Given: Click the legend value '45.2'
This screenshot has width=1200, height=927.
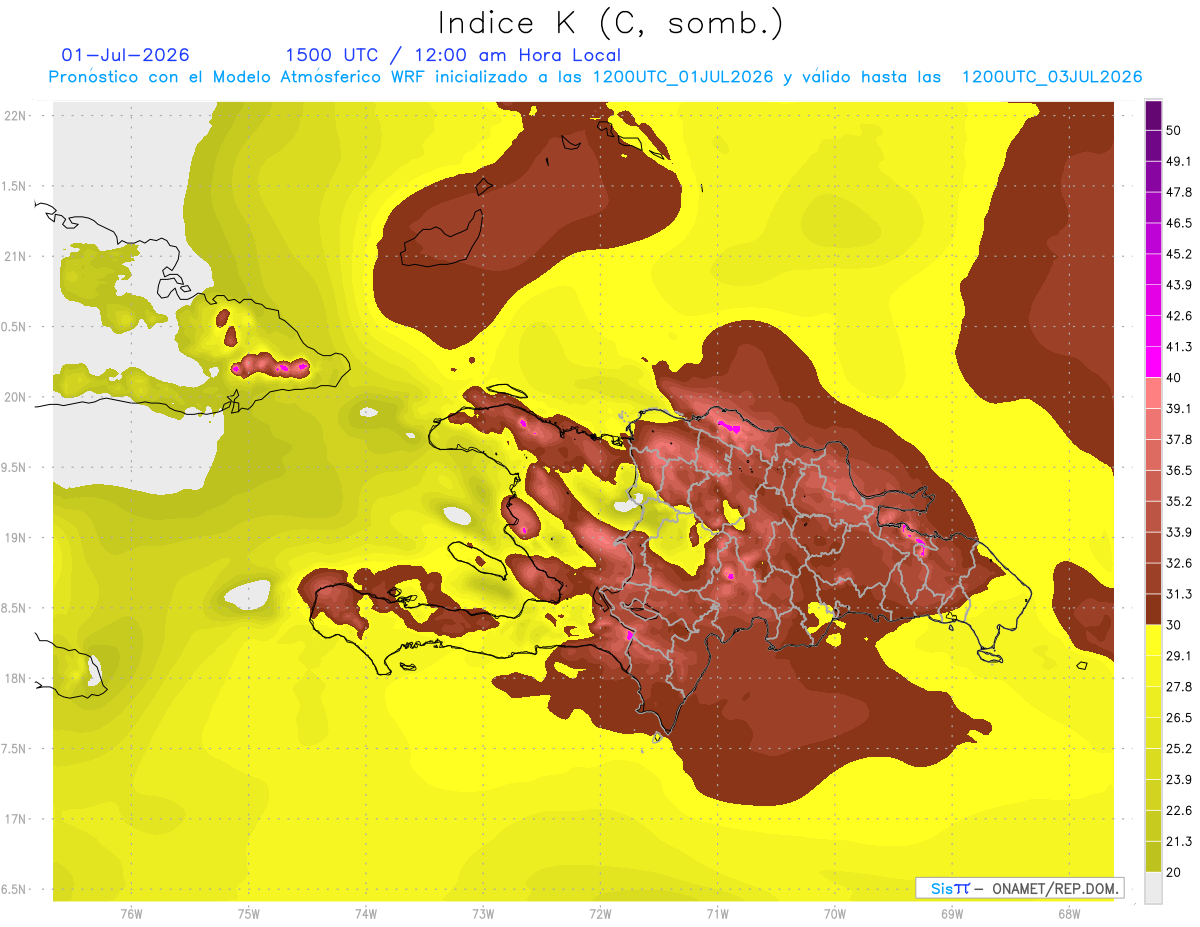Looking at the screenshot, I should pyautogui.click(x=1179, y=254).
